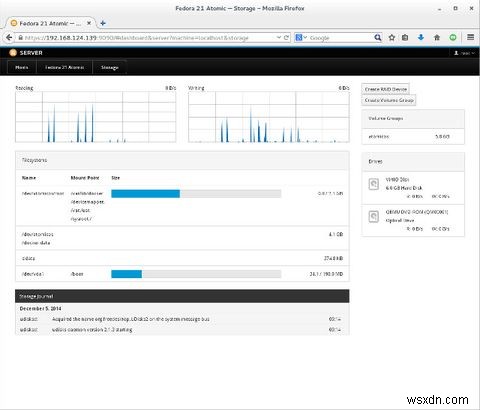Select the Fedora 21 Atomic browser tab

50,23
